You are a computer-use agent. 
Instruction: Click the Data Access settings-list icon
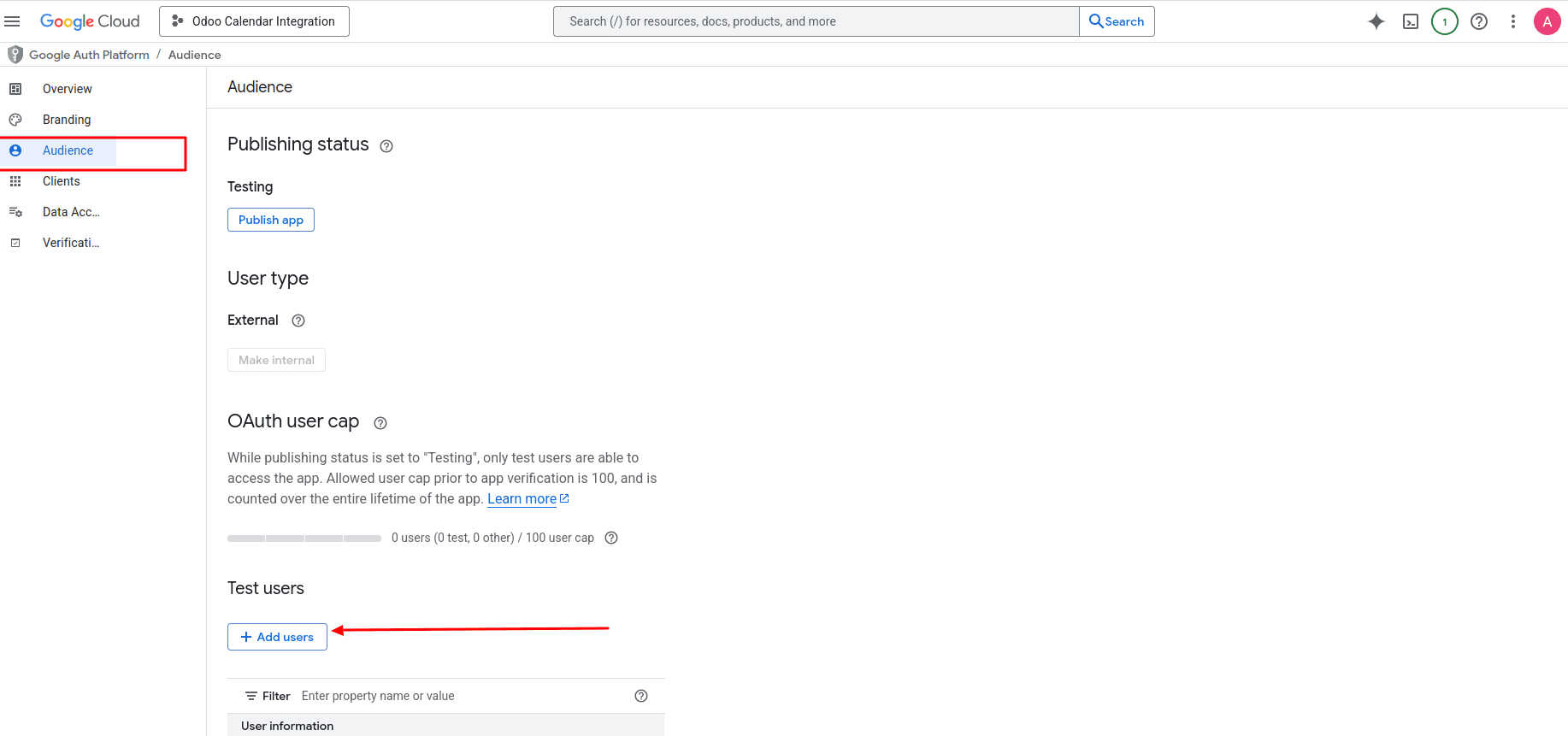coord(15,212)
